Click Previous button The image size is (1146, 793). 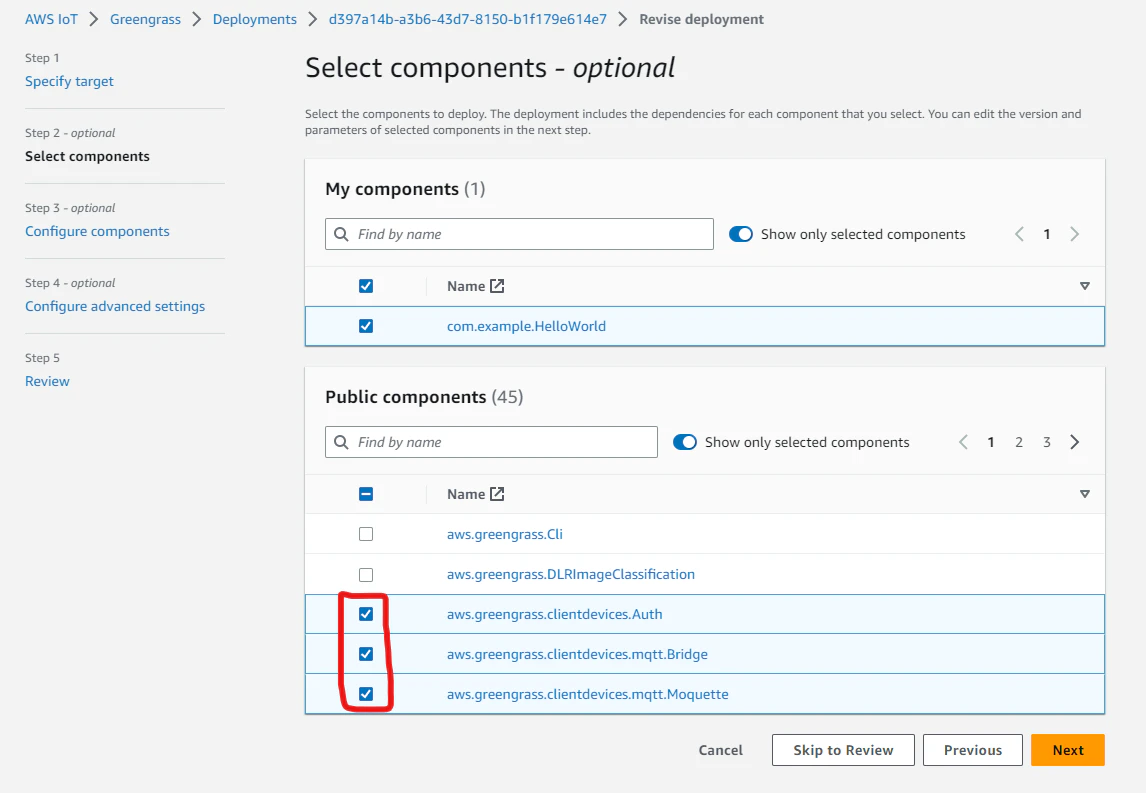coord(973,750)
